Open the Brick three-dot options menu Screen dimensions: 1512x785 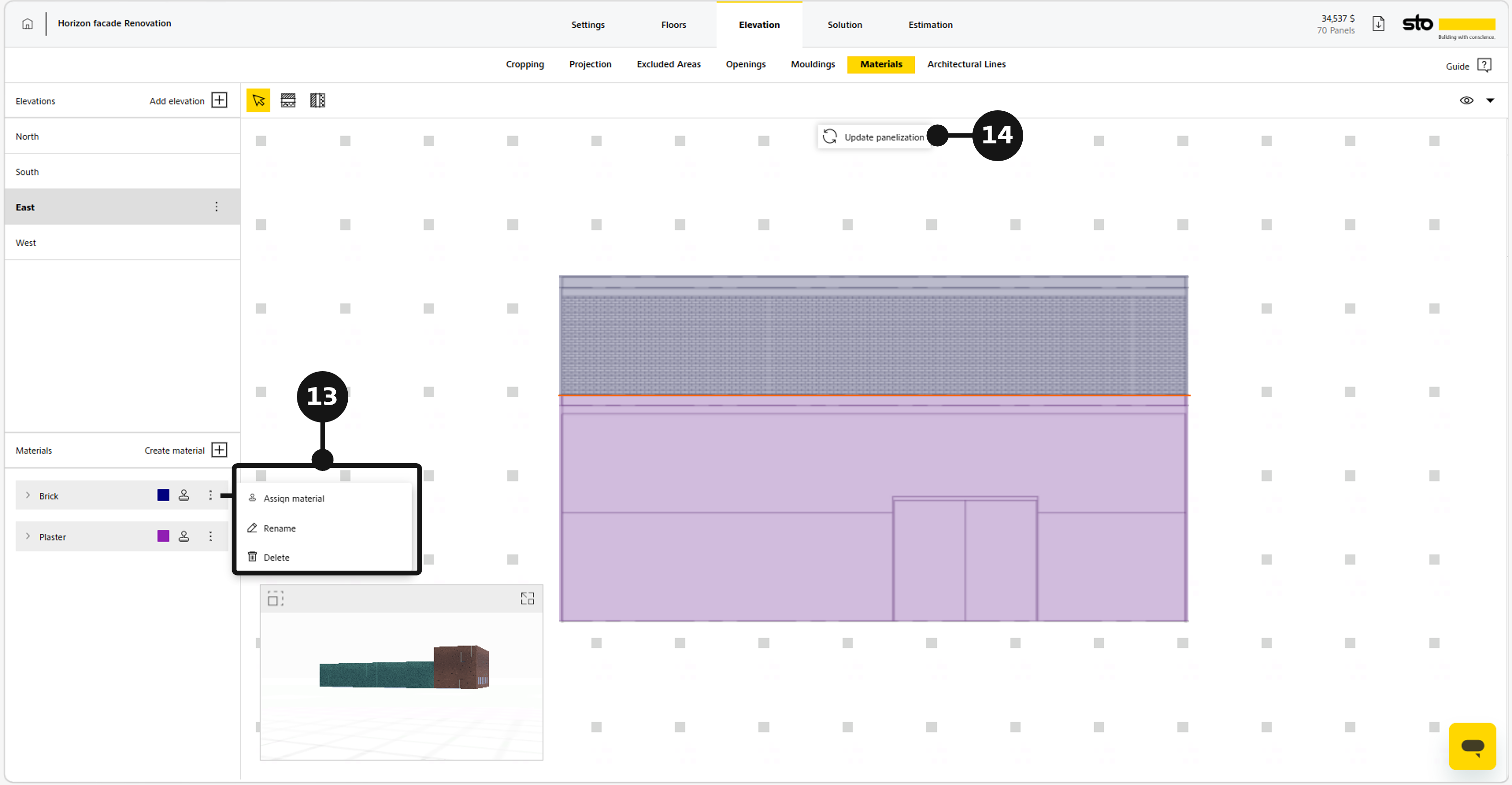point(210,495)
